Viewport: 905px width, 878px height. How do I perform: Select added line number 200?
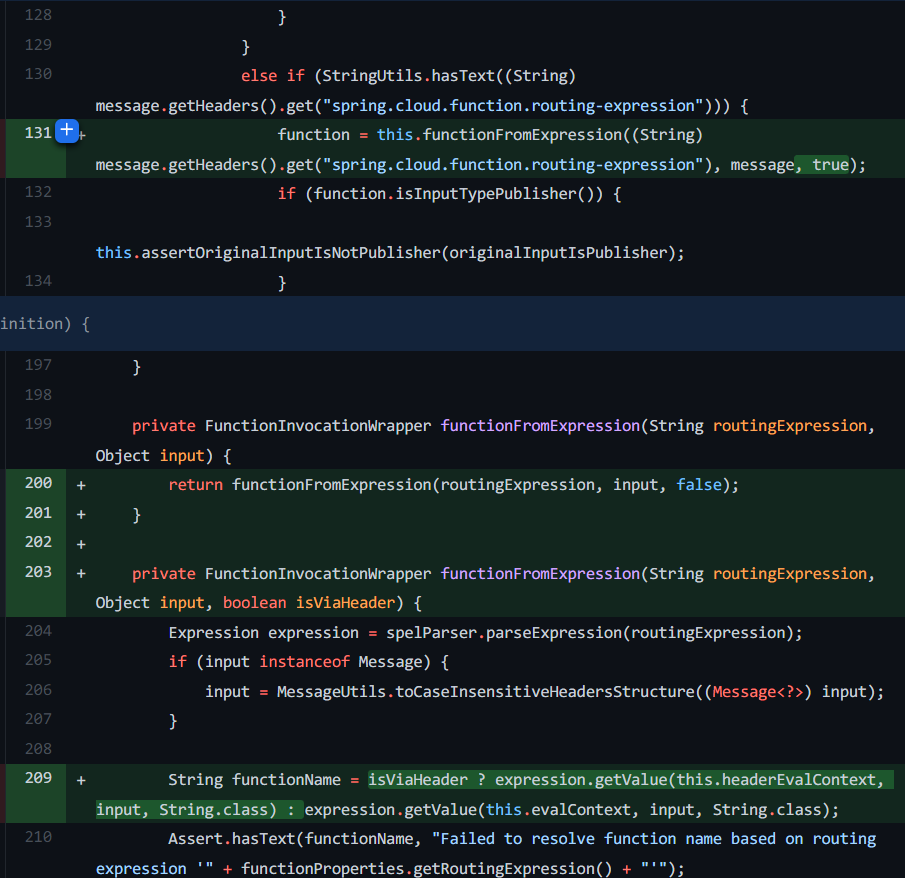coord(38,483)
